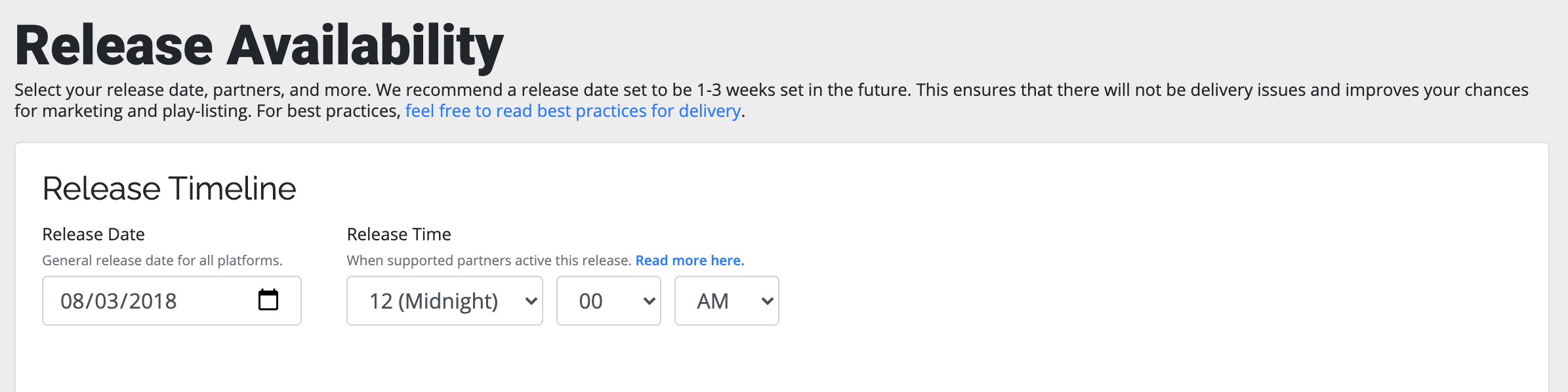Viewport: 1568px width, 392px height.
Task: Open the 00 minutes dropdown
Action: coord(609,301)
